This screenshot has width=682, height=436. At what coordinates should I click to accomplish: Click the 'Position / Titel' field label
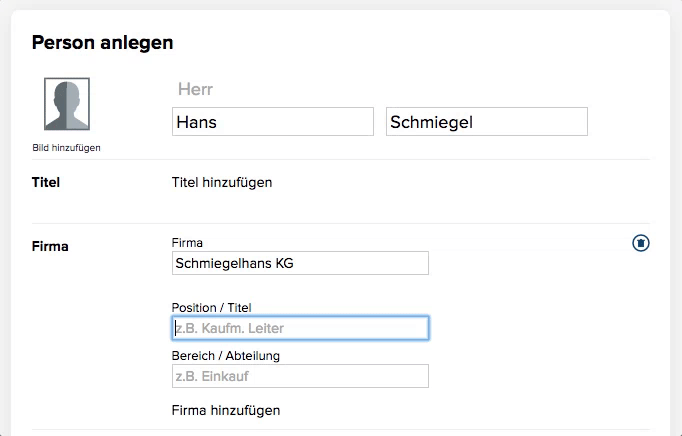tap(218, 307)
